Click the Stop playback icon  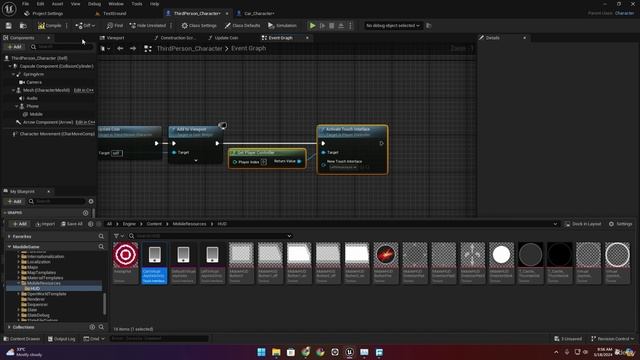click(332, 26)
